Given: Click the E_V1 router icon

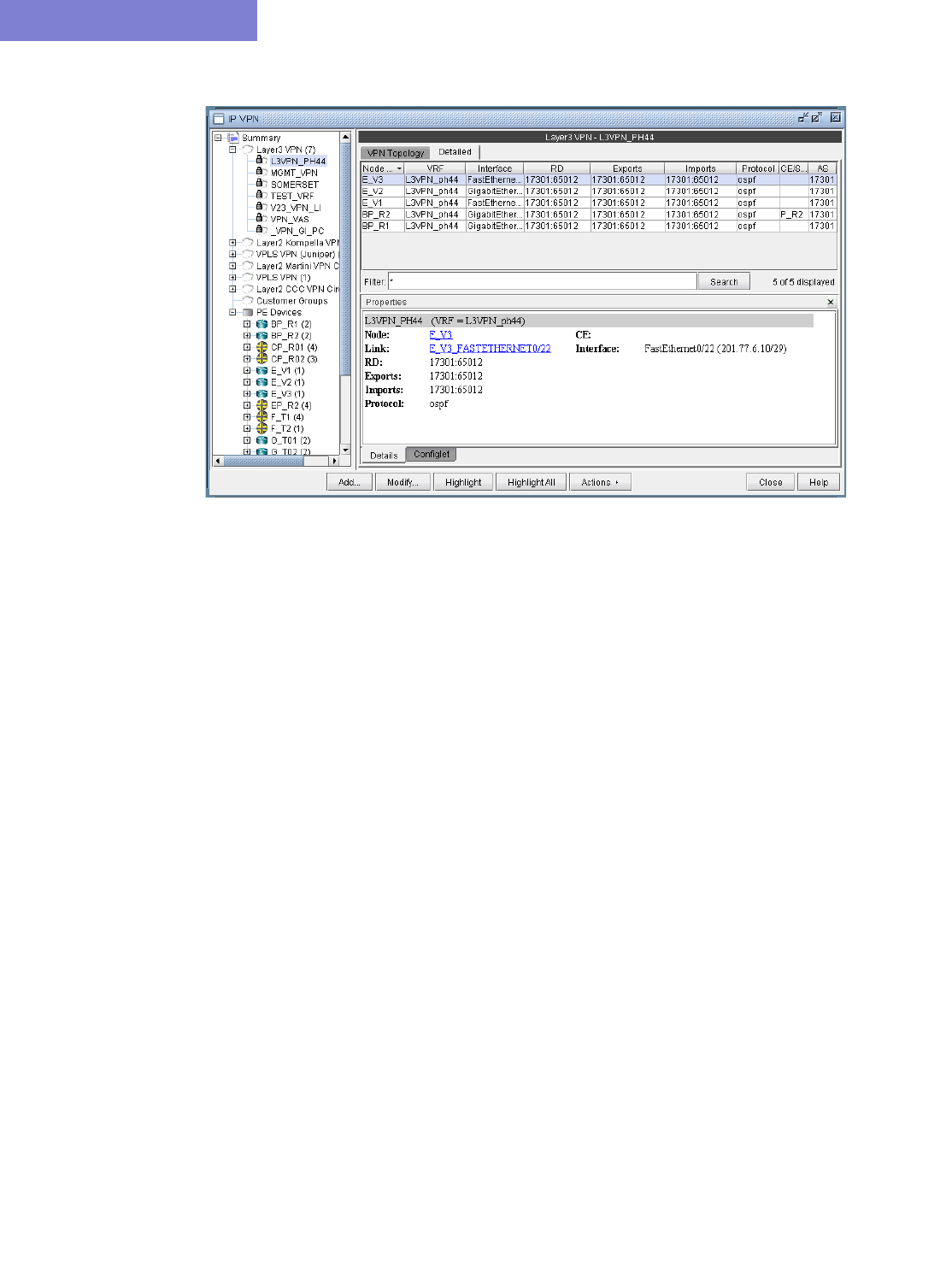Looking at the screenshot, I should [262, 370].
